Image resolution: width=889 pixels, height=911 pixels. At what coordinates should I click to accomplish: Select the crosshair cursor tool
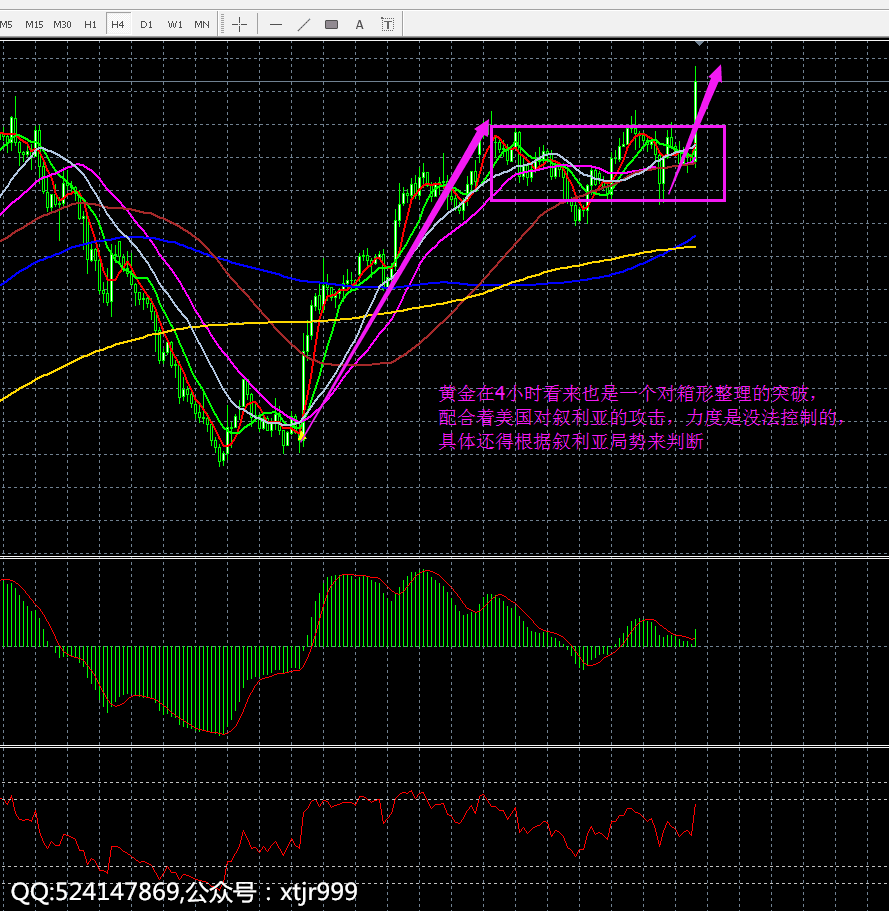click(240, 24)
